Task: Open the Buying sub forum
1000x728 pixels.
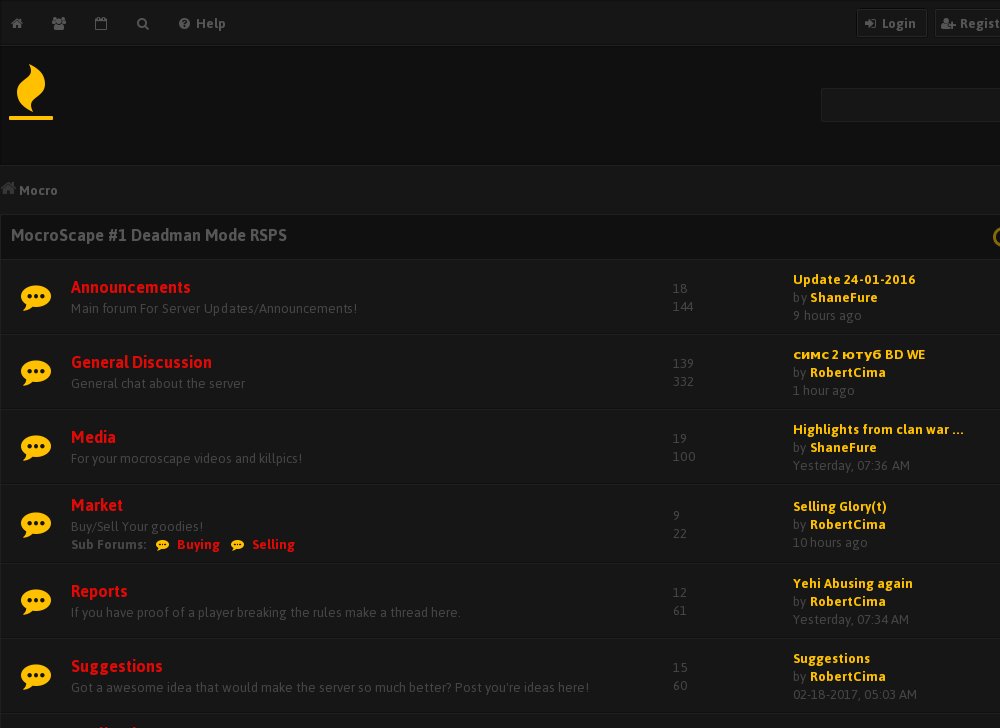Action: tap(198, 545)
